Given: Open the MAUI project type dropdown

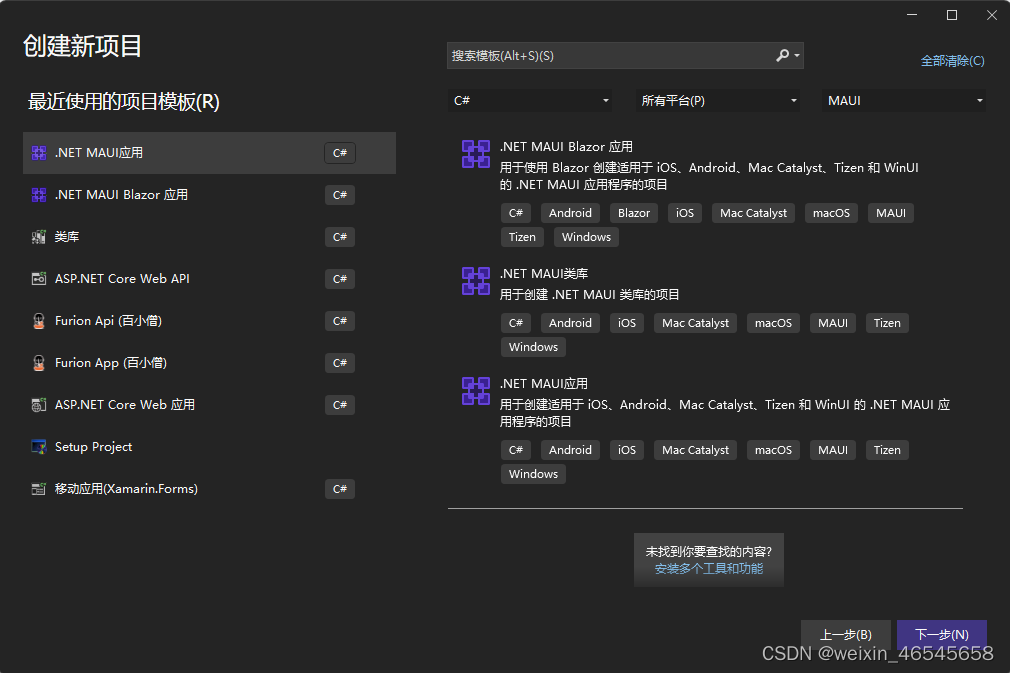Looking at the screenshot, I should click(904, 100).
